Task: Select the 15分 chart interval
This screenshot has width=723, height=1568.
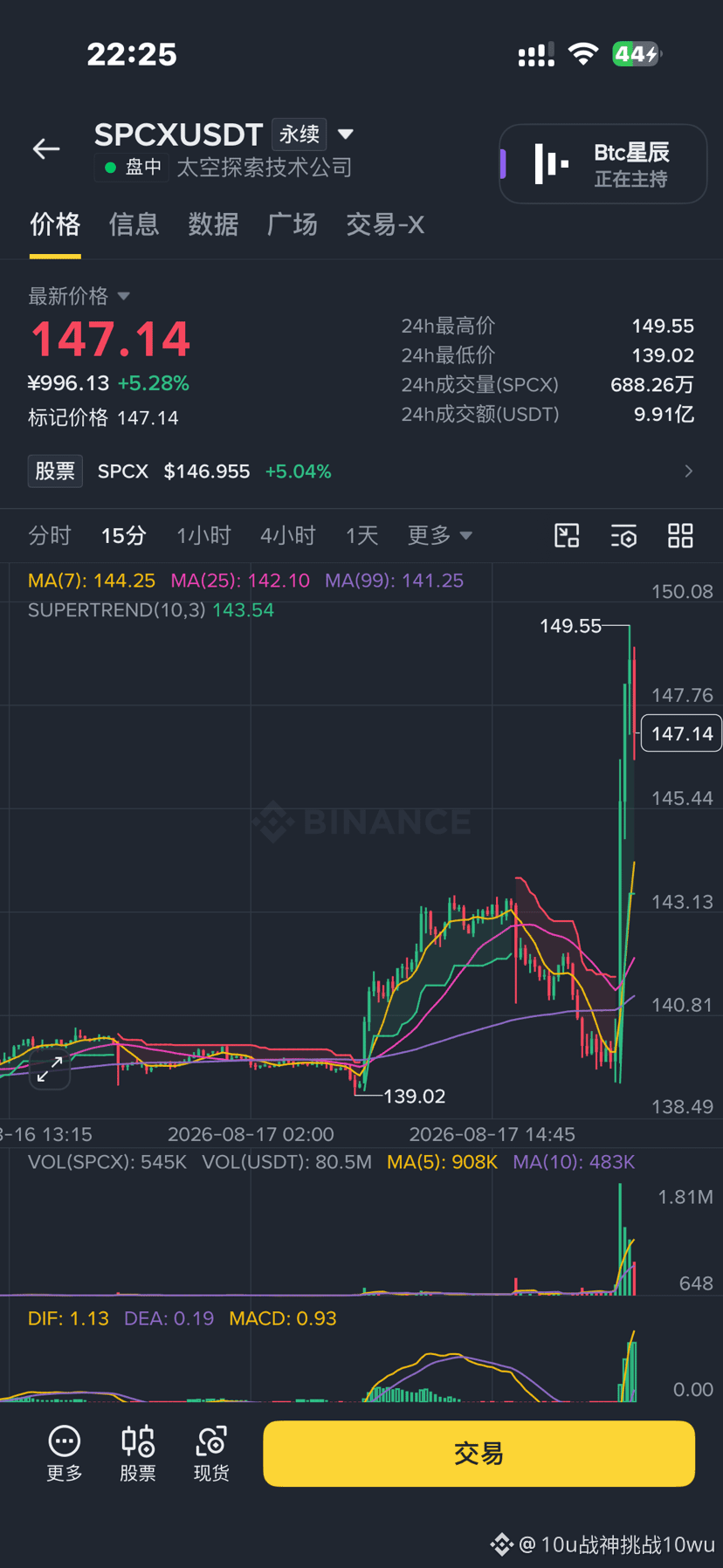Action: (x=123, y=535)
